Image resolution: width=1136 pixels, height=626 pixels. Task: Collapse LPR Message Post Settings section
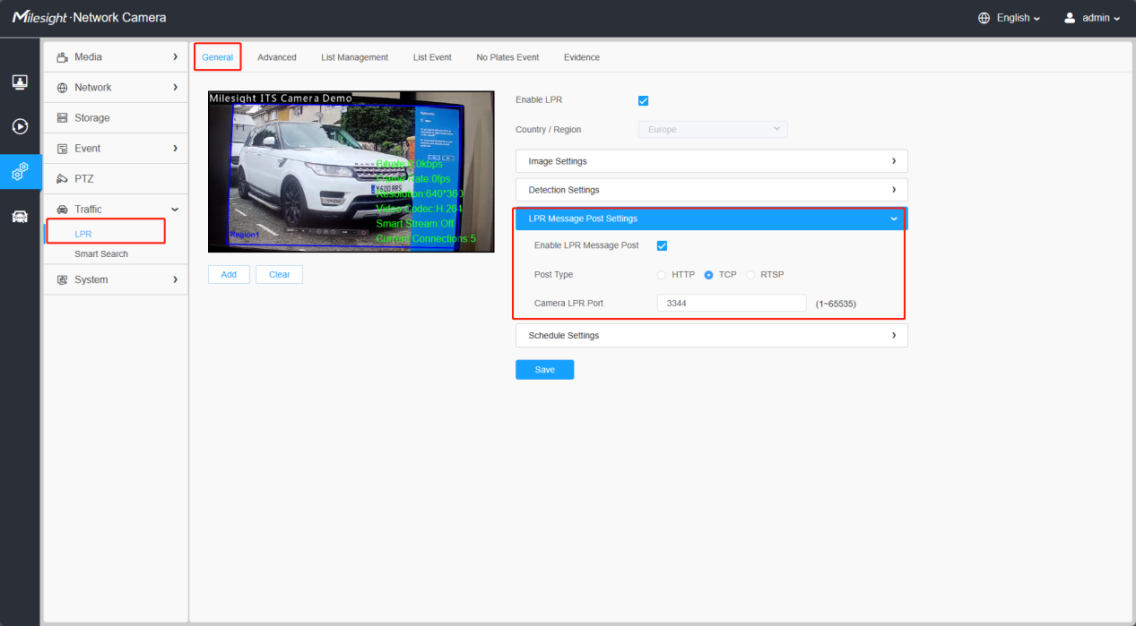[x=711, y=219]
